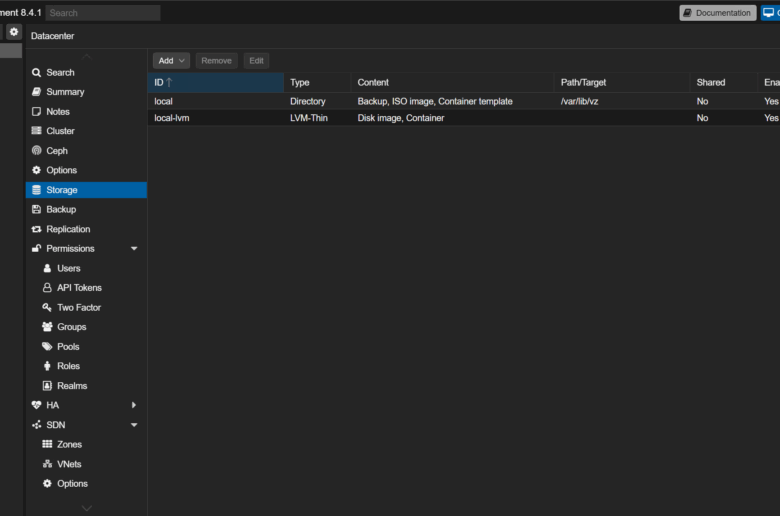Click the top Search input field
This screenshot has width=780, height=516.
coord(103,13)
